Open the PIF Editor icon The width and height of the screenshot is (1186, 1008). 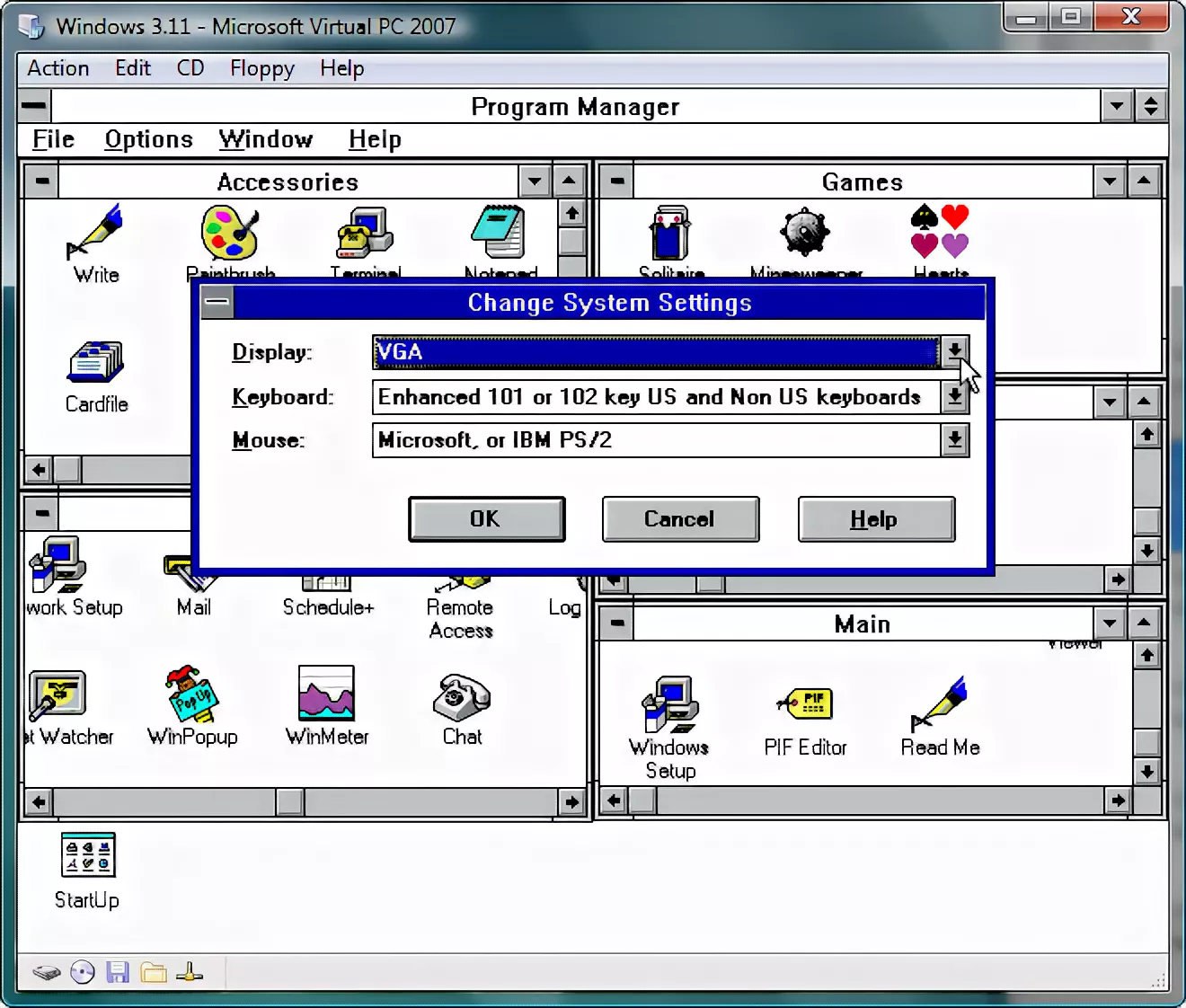[x=805, y=703]
